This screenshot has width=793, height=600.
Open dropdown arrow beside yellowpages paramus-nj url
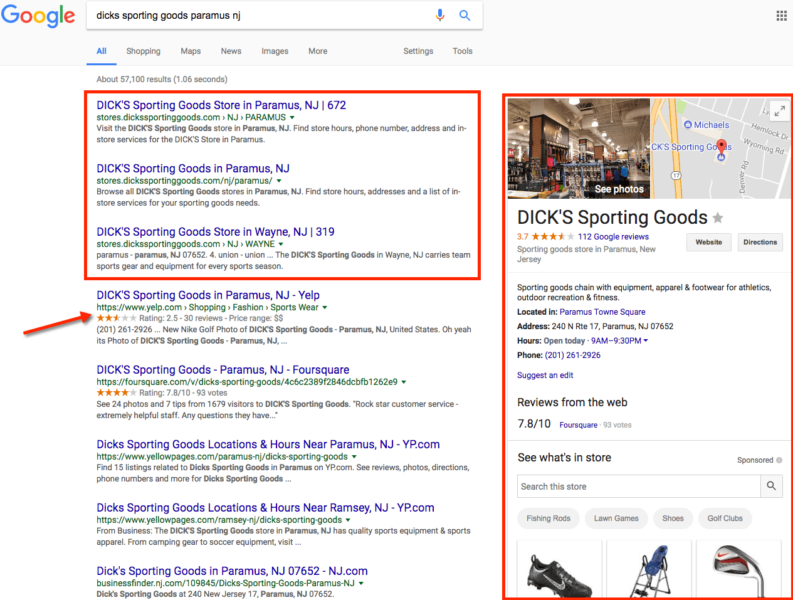pyautogui.click(x=354, y=456)
